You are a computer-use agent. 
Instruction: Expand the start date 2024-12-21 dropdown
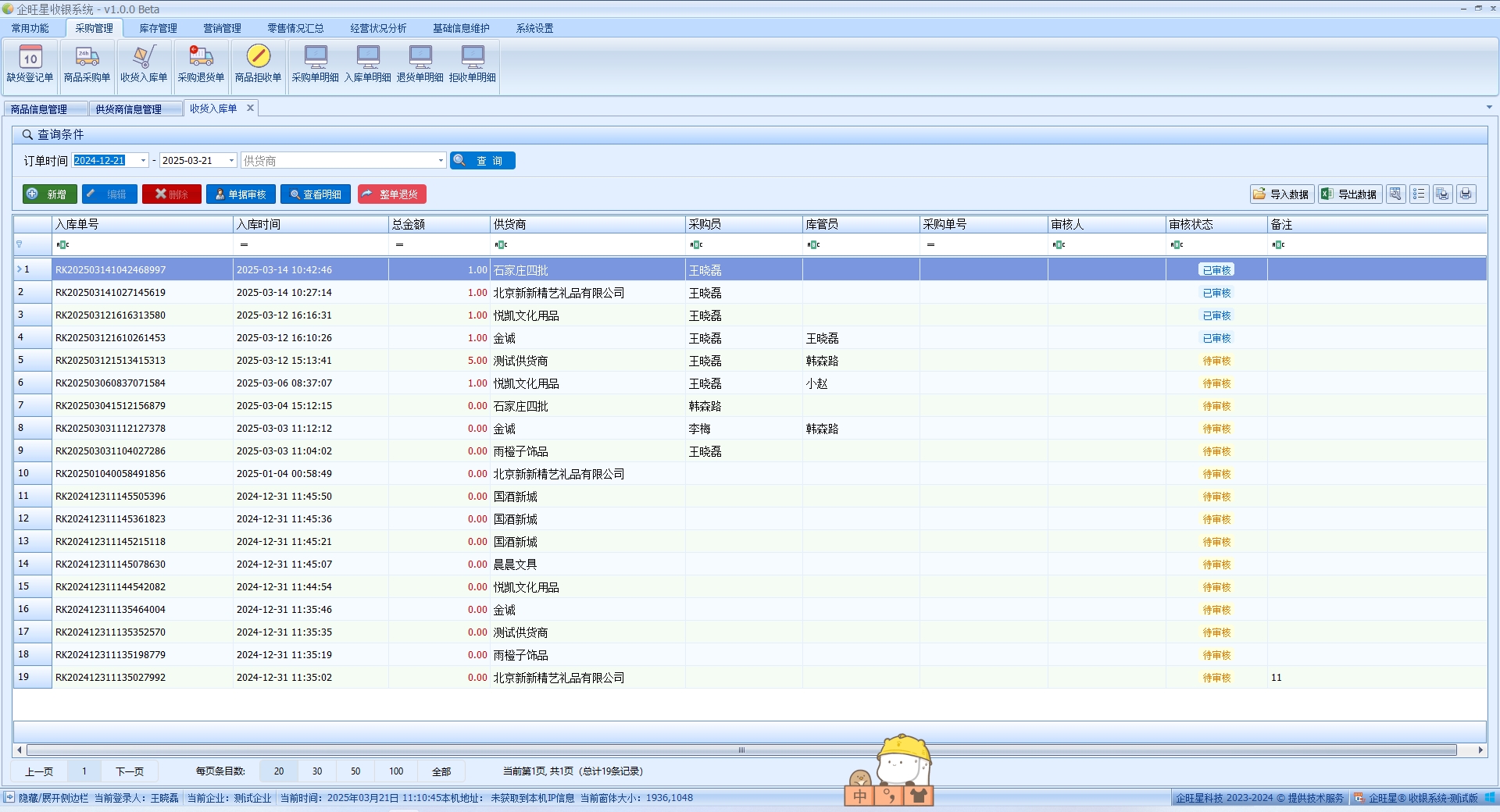pos(143,161)
